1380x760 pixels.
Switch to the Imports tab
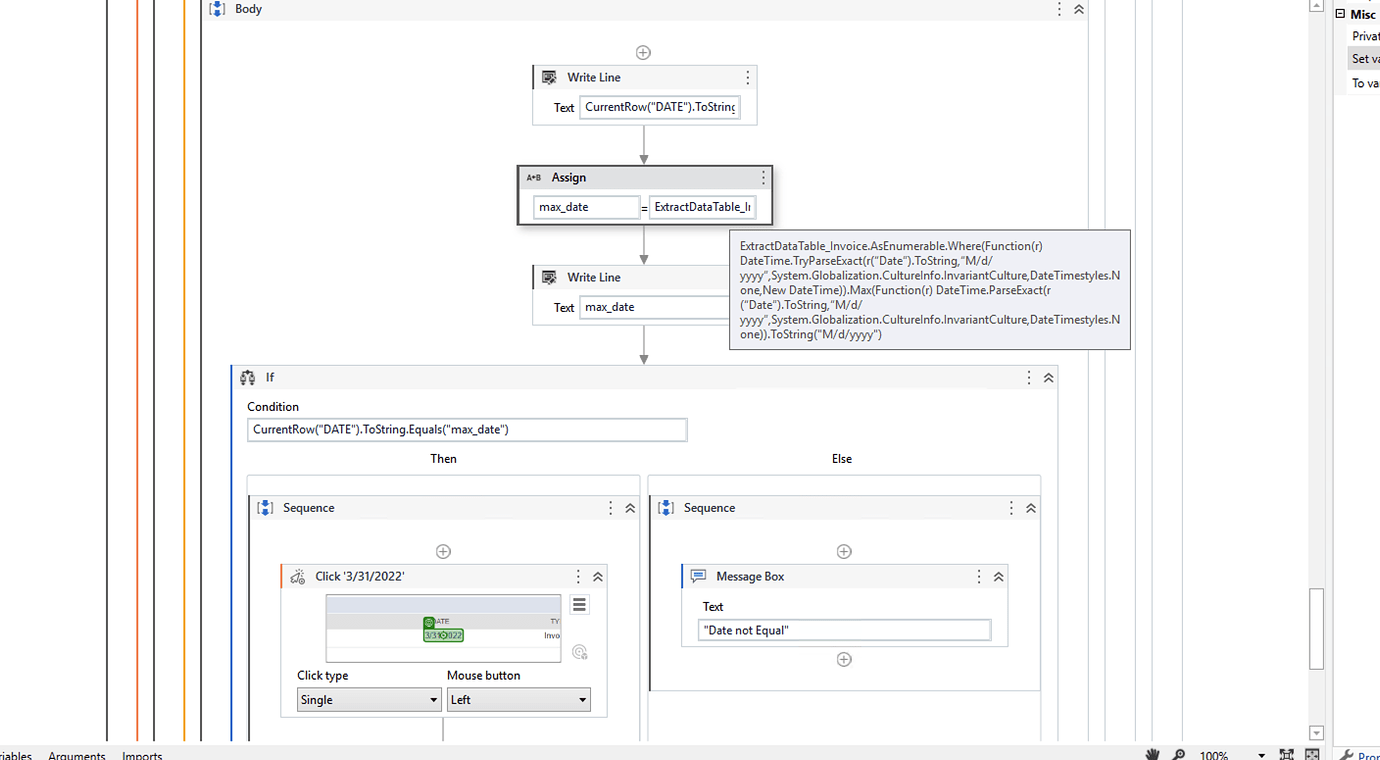tap(141, 756)
